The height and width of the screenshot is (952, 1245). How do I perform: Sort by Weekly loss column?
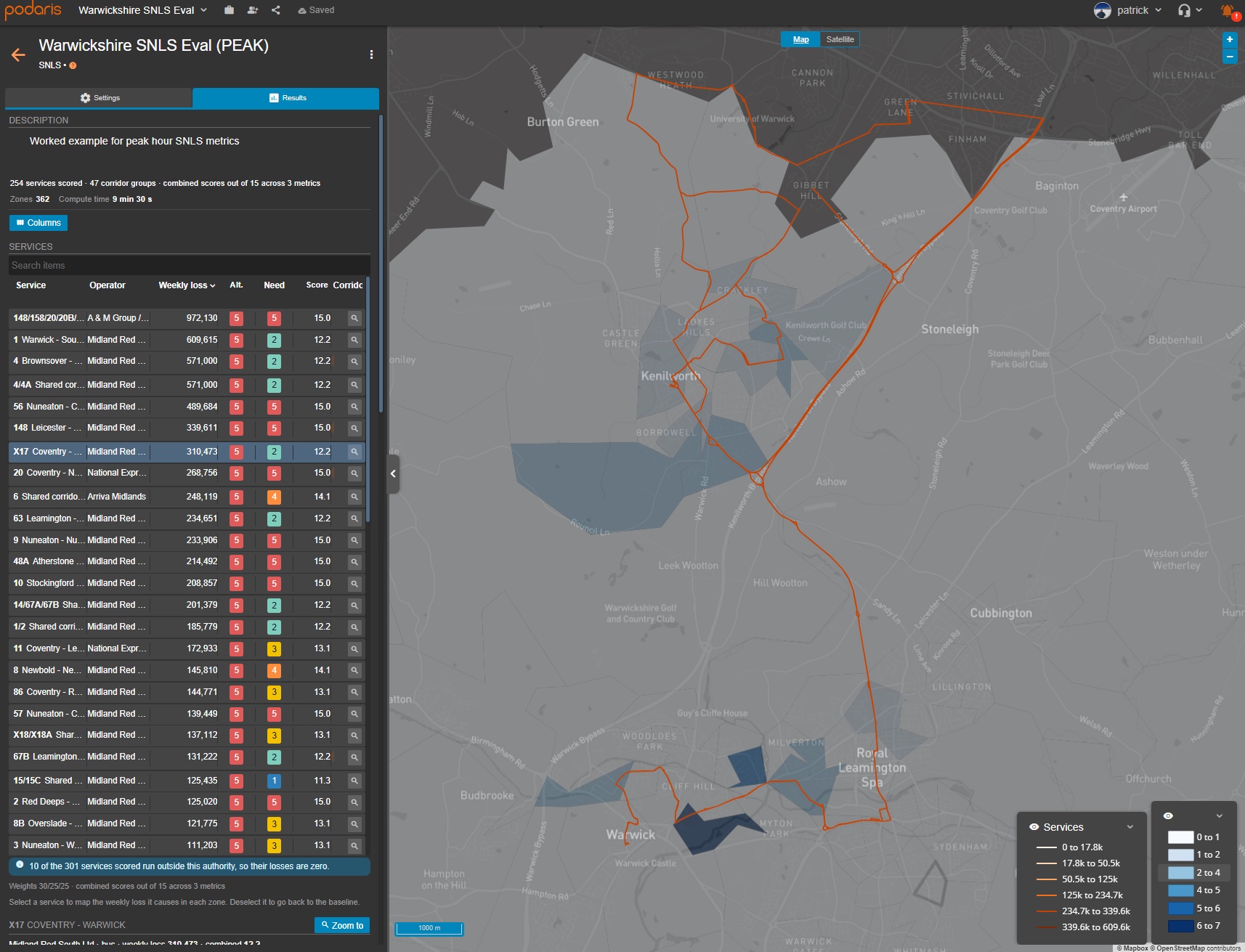187,285
